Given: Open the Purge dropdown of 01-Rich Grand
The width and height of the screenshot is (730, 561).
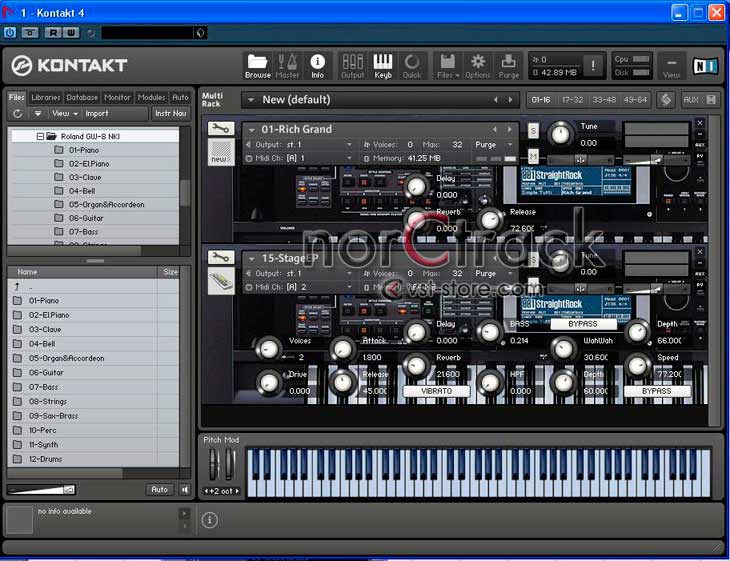Looking at the screenshot, I should pyautogui.click(x=492, y=144).
